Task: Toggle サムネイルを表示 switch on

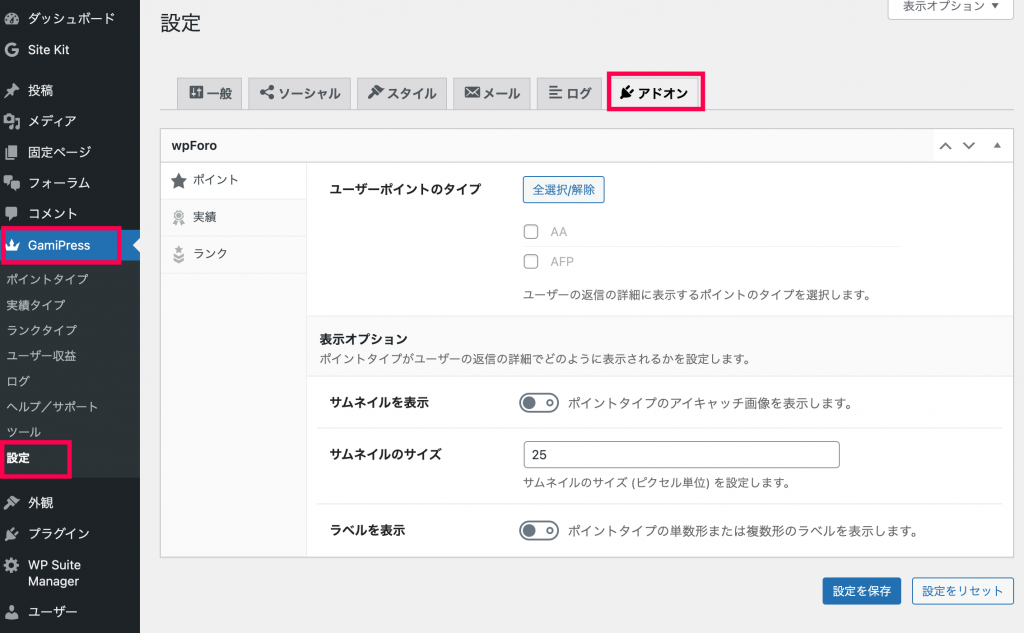Action: 539,403
